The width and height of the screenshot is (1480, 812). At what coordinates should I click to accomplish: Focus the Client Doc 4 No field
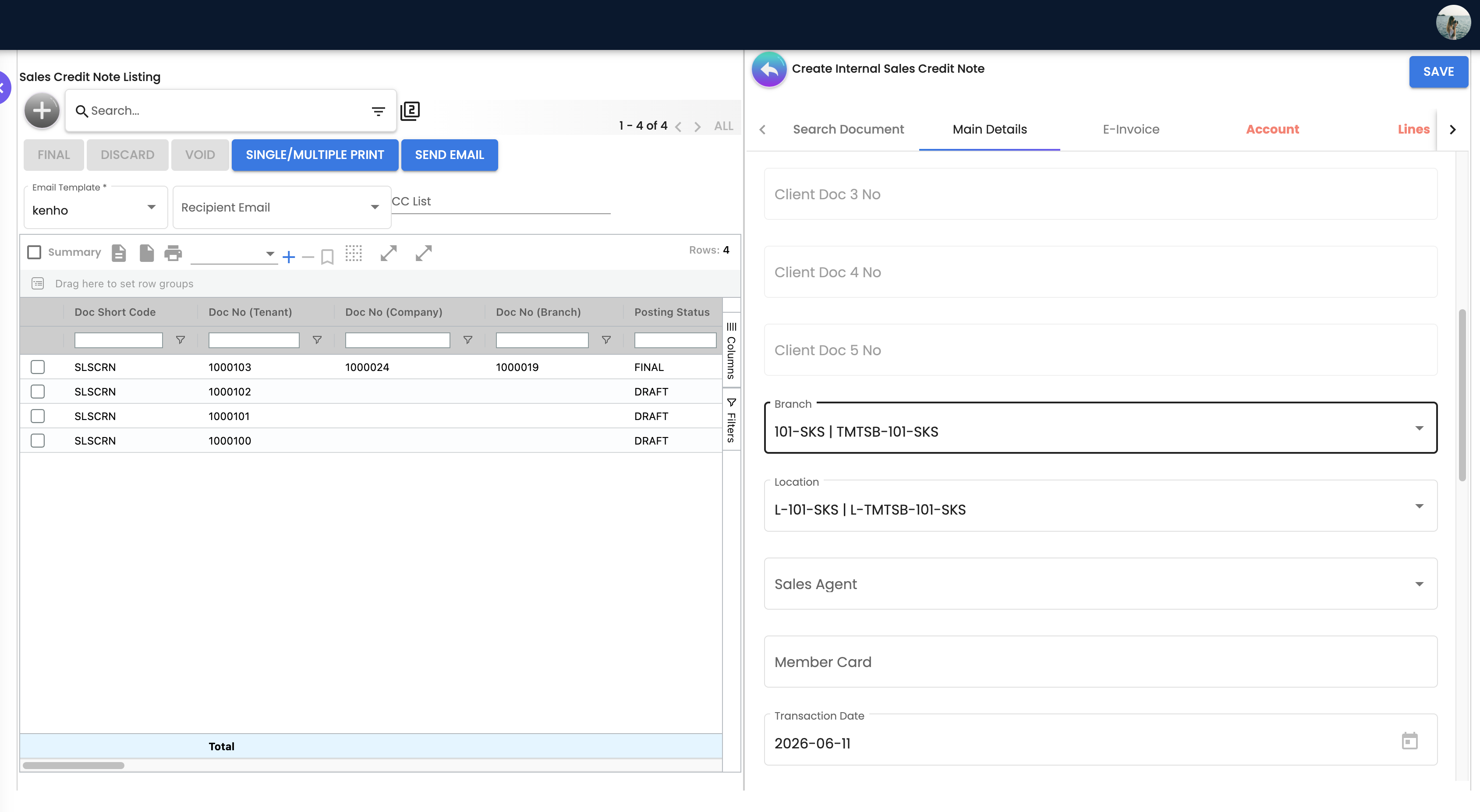(x=1101, y=272)
